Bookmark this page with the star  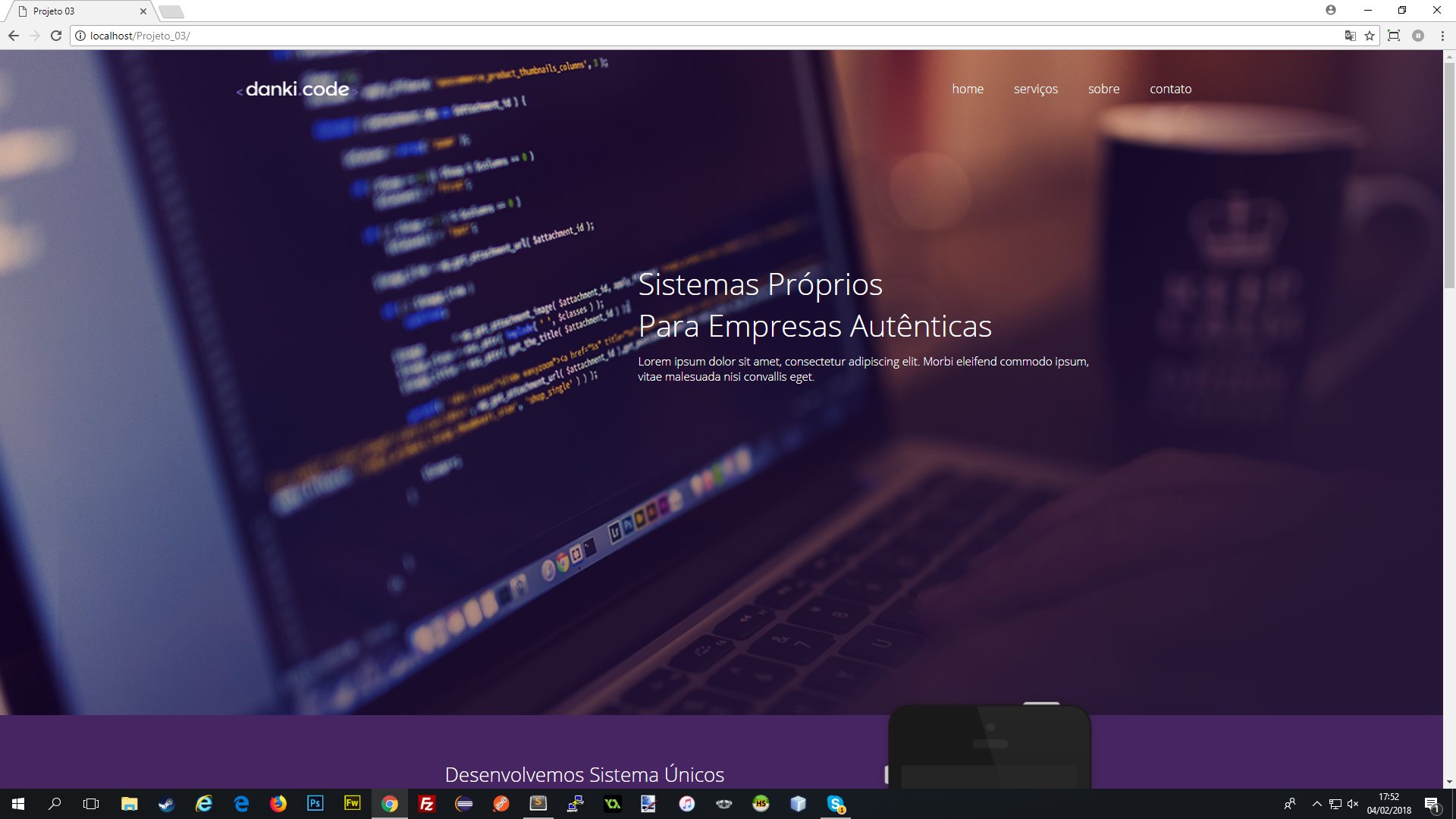[x=1370, y=36]
